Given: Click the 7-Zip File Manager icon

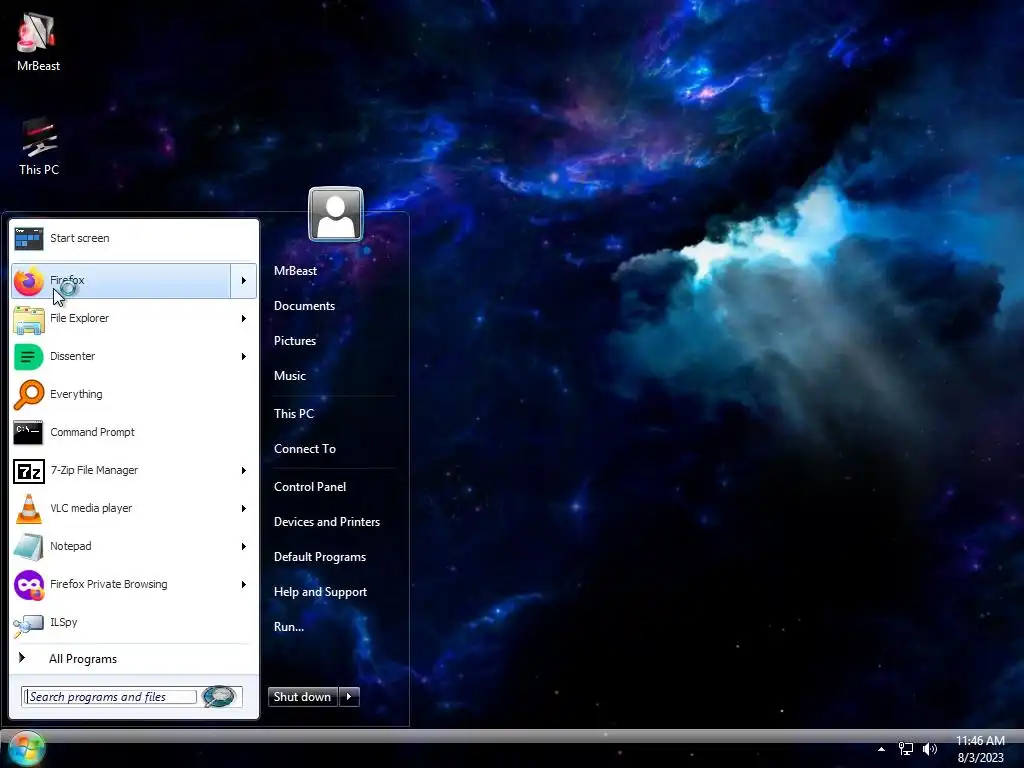Looking at the screenshot, I should tap(29, 470).
